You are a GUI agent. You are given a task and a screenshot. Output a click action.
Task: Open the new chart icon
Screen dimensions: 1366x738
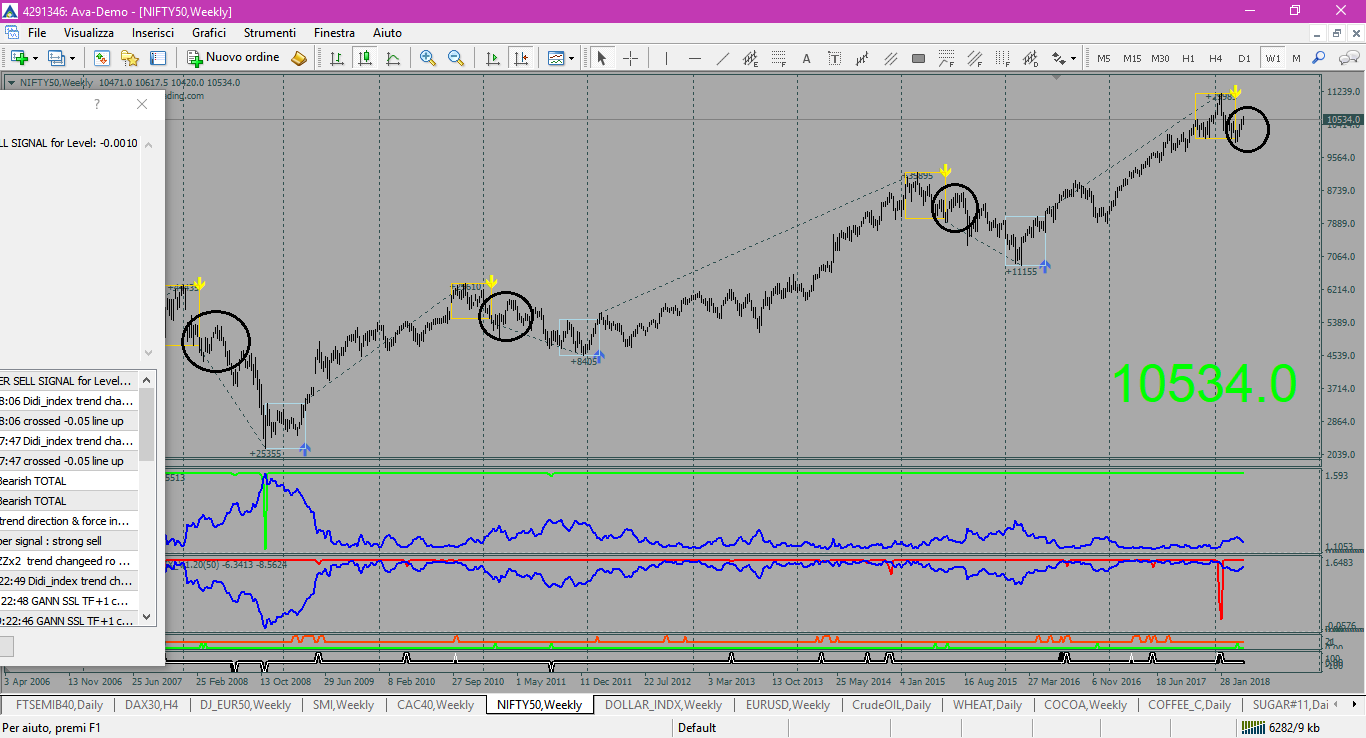point(18,58)
